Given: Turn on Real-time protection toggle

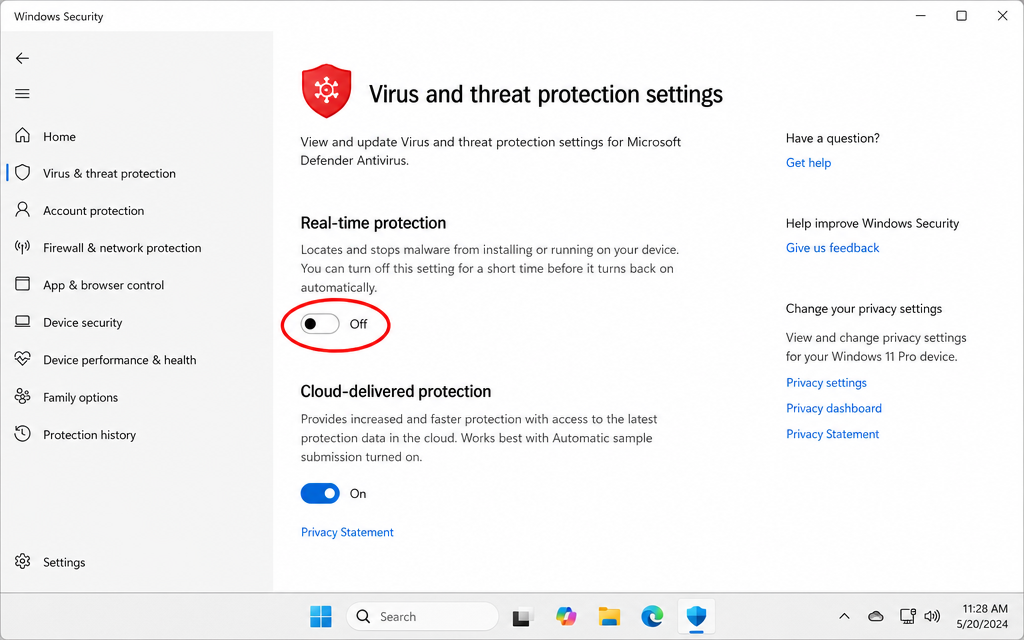Looking at the screenshot, I should [320, 324].
